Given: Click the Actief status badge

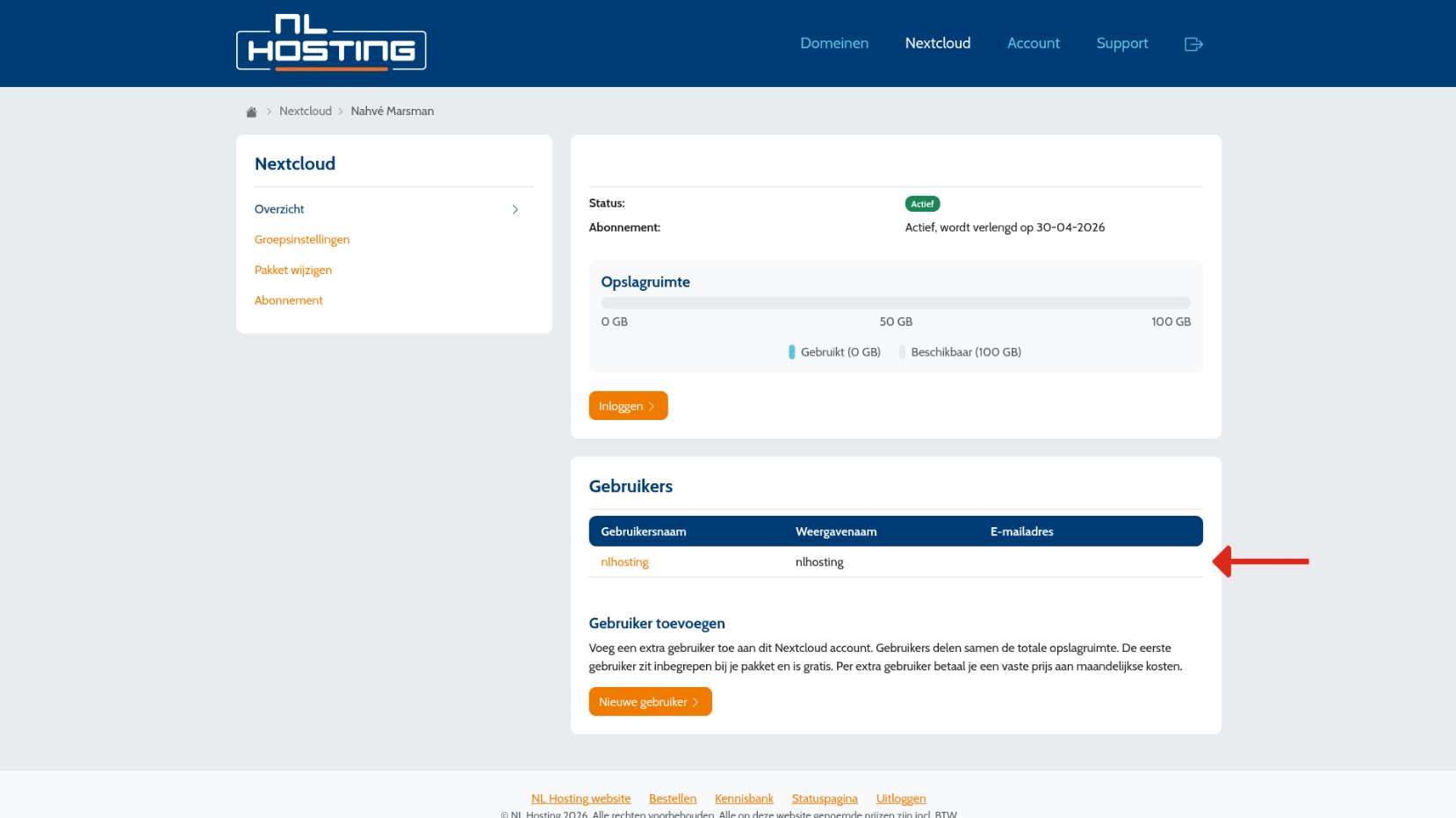Looking at the screenshot, I should click(922, 204).
